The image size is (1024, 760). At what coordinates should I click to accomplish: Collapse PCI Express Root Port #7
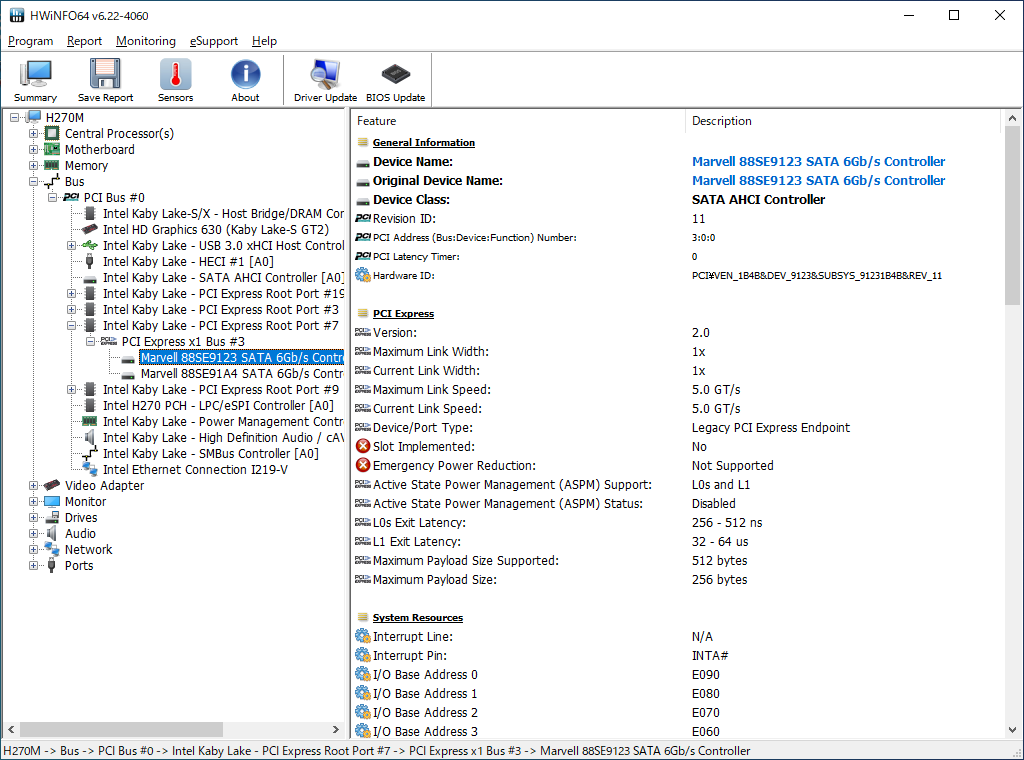[x=71, y=325]
